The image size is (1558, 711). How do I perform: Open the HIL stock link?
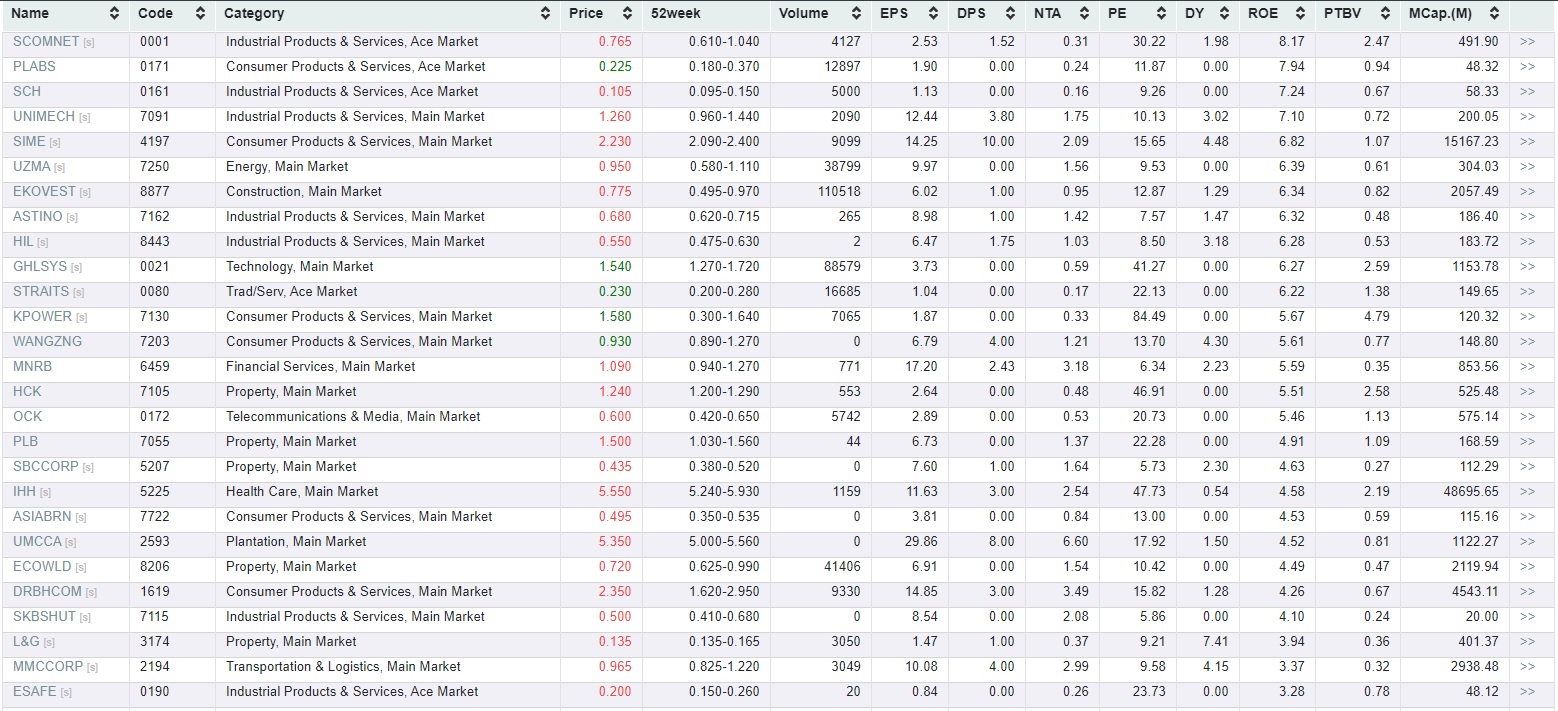23,242
